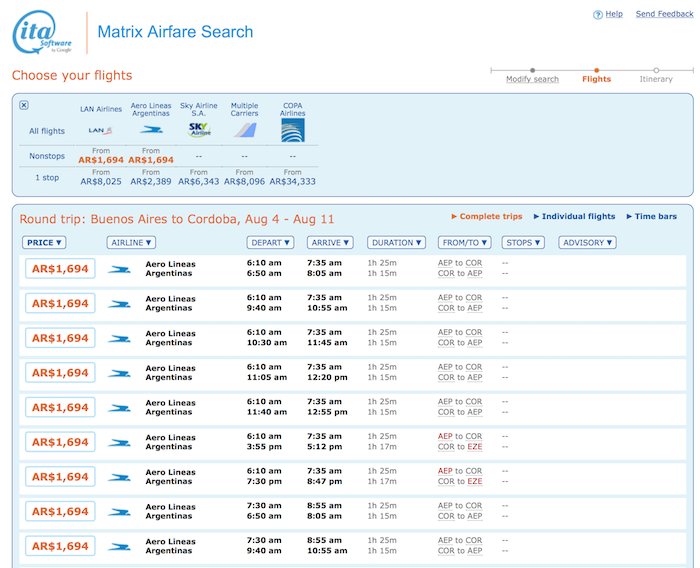Click EZE airport code in 5:12 pm row
The height and width of the screenshot is (568, 700).
[x=475, y=447]
